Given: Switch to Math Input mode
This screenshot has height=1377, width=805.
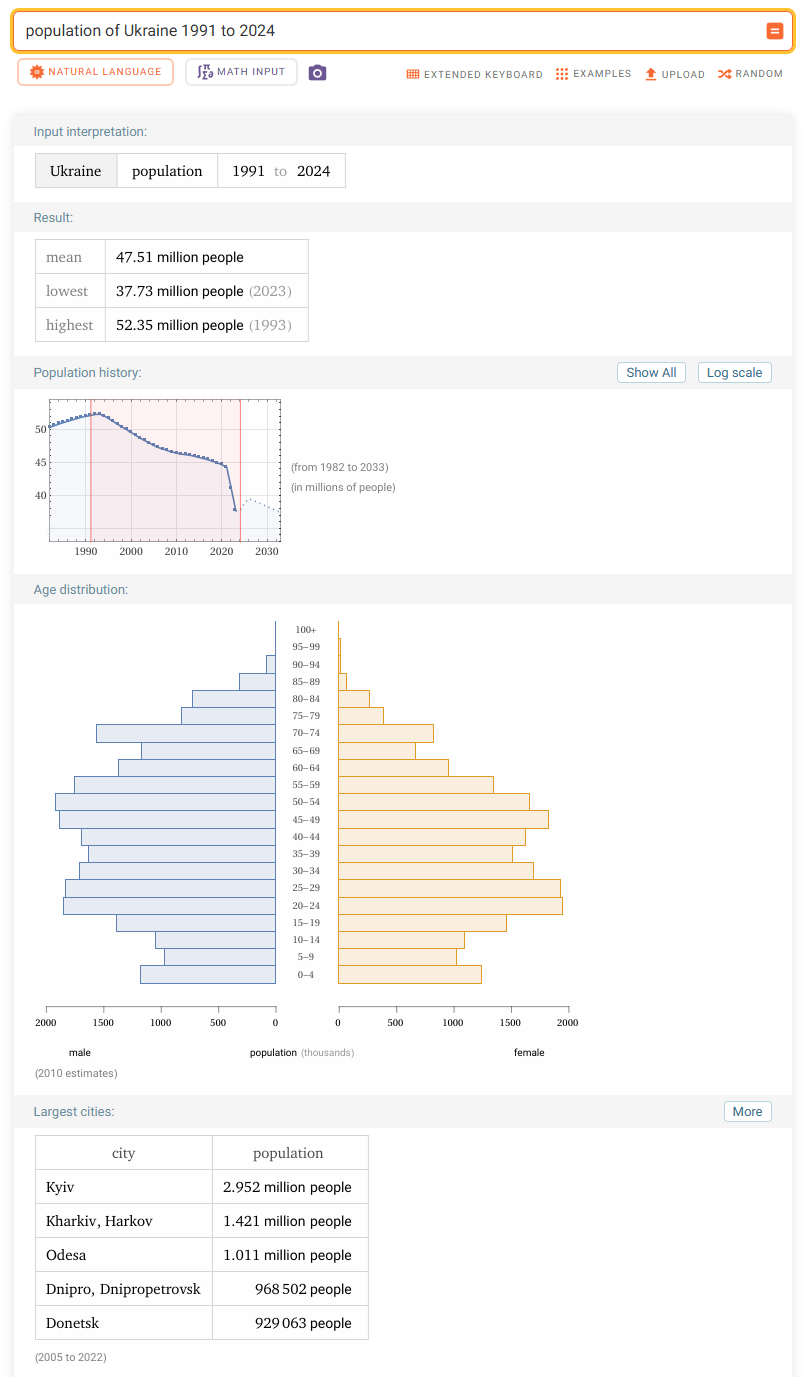Looking at the screenshot, I should [x=241, y=72].
